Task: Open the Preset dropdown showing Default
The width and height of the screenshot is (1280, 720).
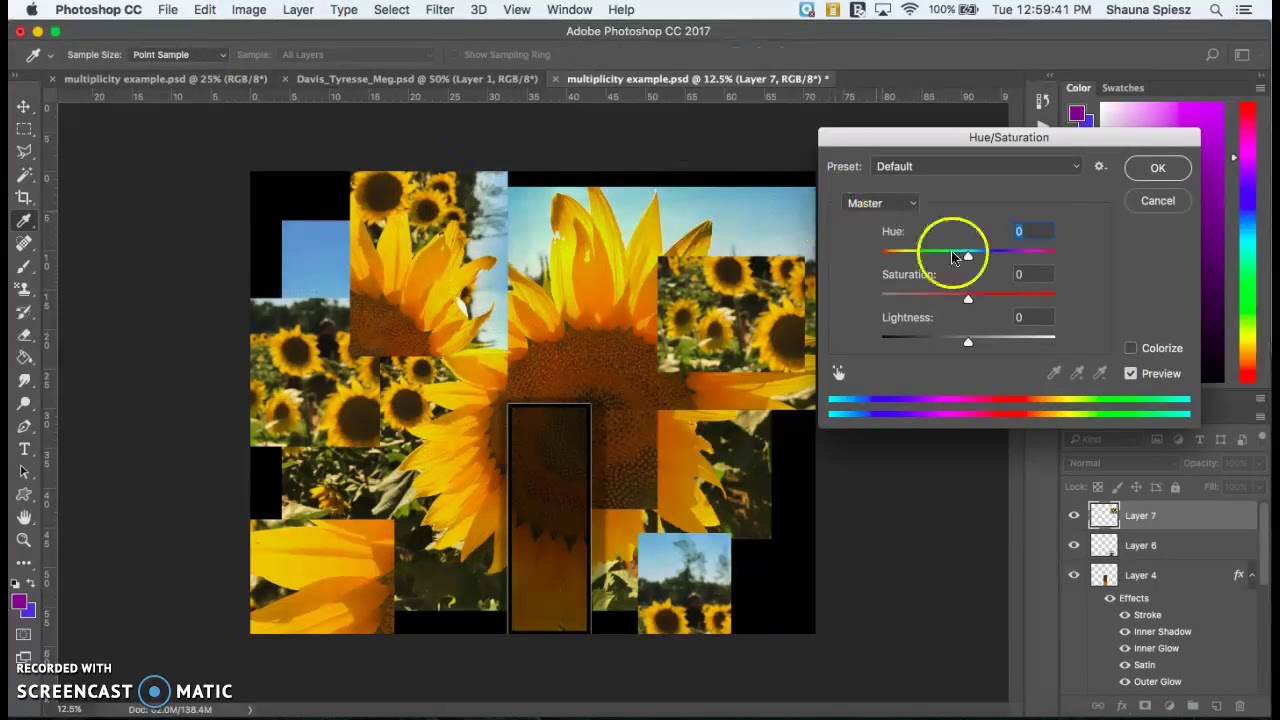Action: [978, 166]
